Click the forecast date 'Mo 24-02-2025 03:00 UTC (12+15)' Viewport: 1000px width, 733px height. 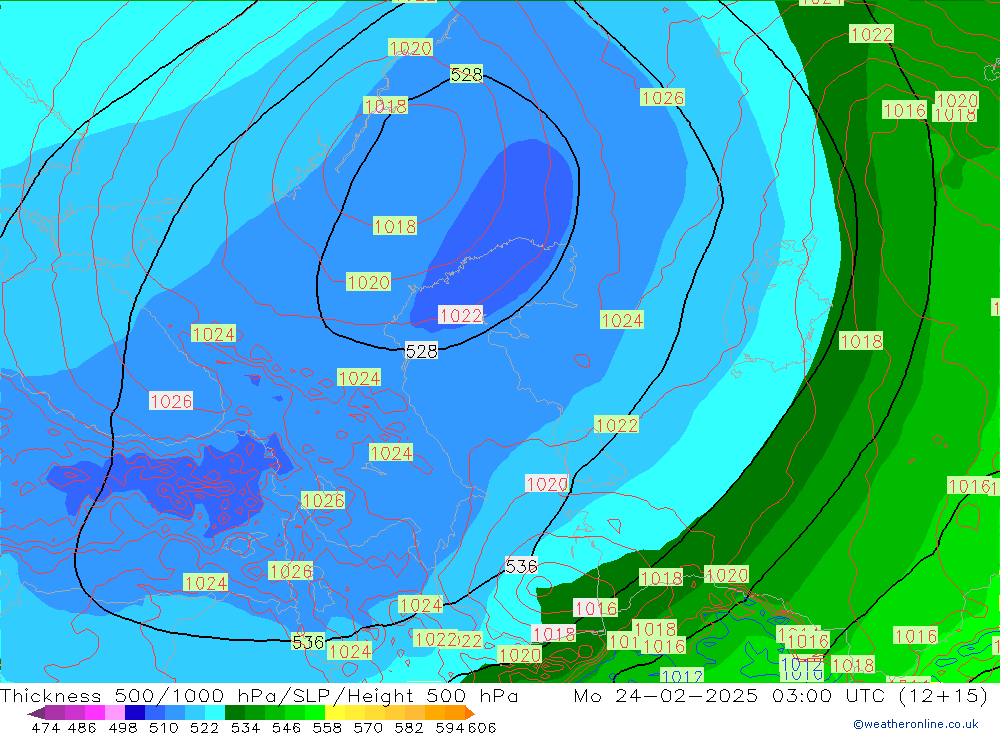pyautogui.click(x=780, y=695)
